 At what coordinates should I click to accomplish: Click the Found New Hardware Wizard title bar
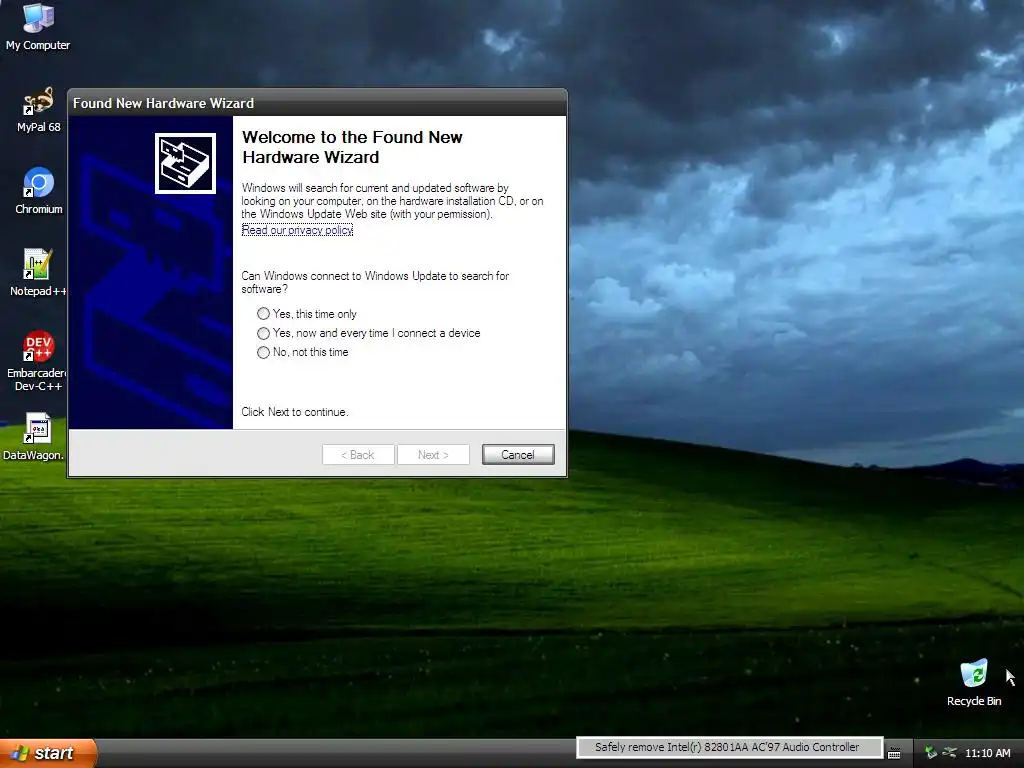tap(317, 103)
